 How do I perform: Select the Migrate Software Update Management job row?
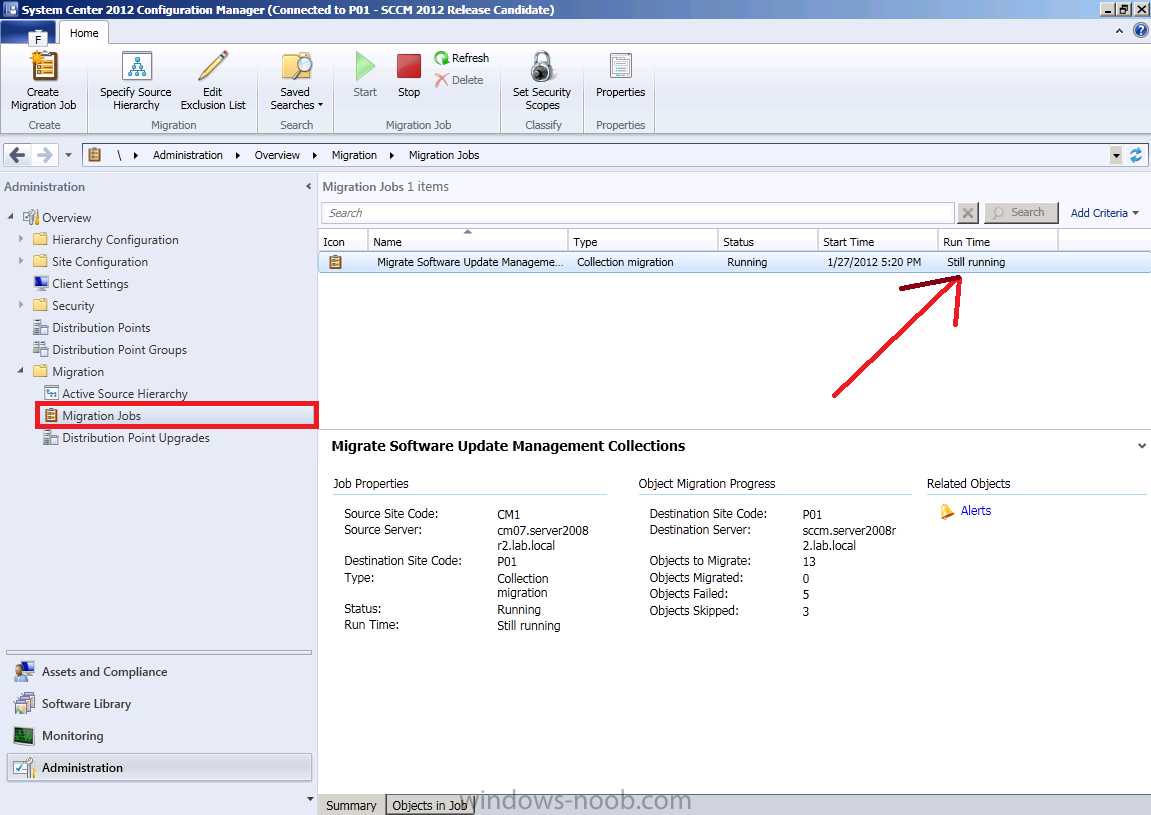pos(734,262)
